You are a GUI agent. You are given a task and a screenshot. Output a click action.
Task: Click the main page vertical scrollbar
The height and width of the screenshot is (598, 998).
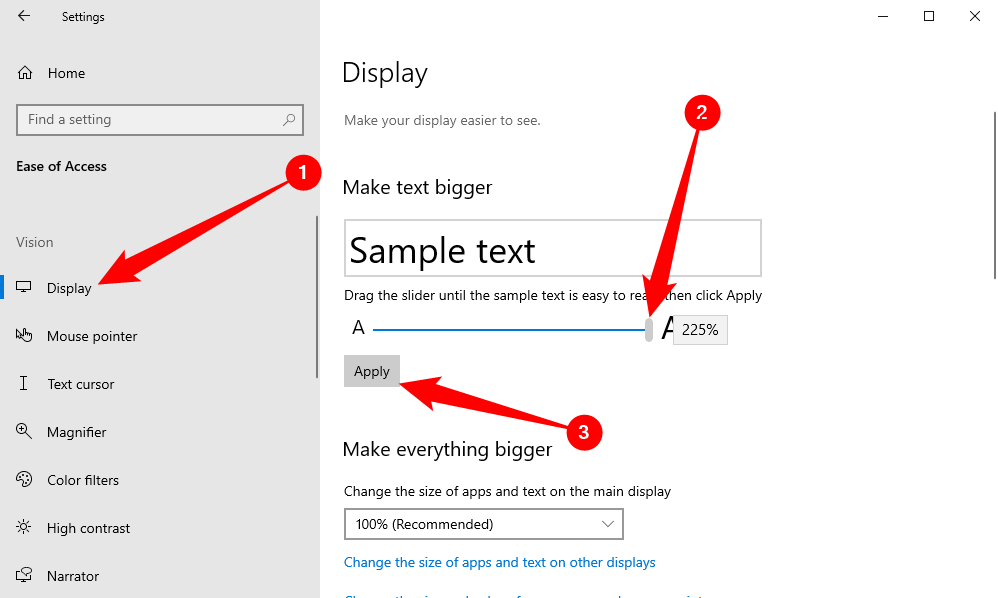point(995,195)
